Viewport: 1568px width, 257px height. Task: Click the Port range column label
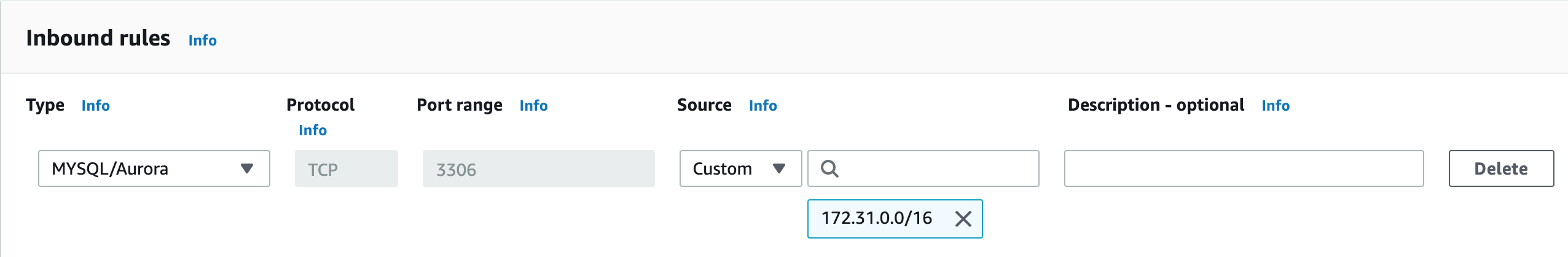(459, 105)
